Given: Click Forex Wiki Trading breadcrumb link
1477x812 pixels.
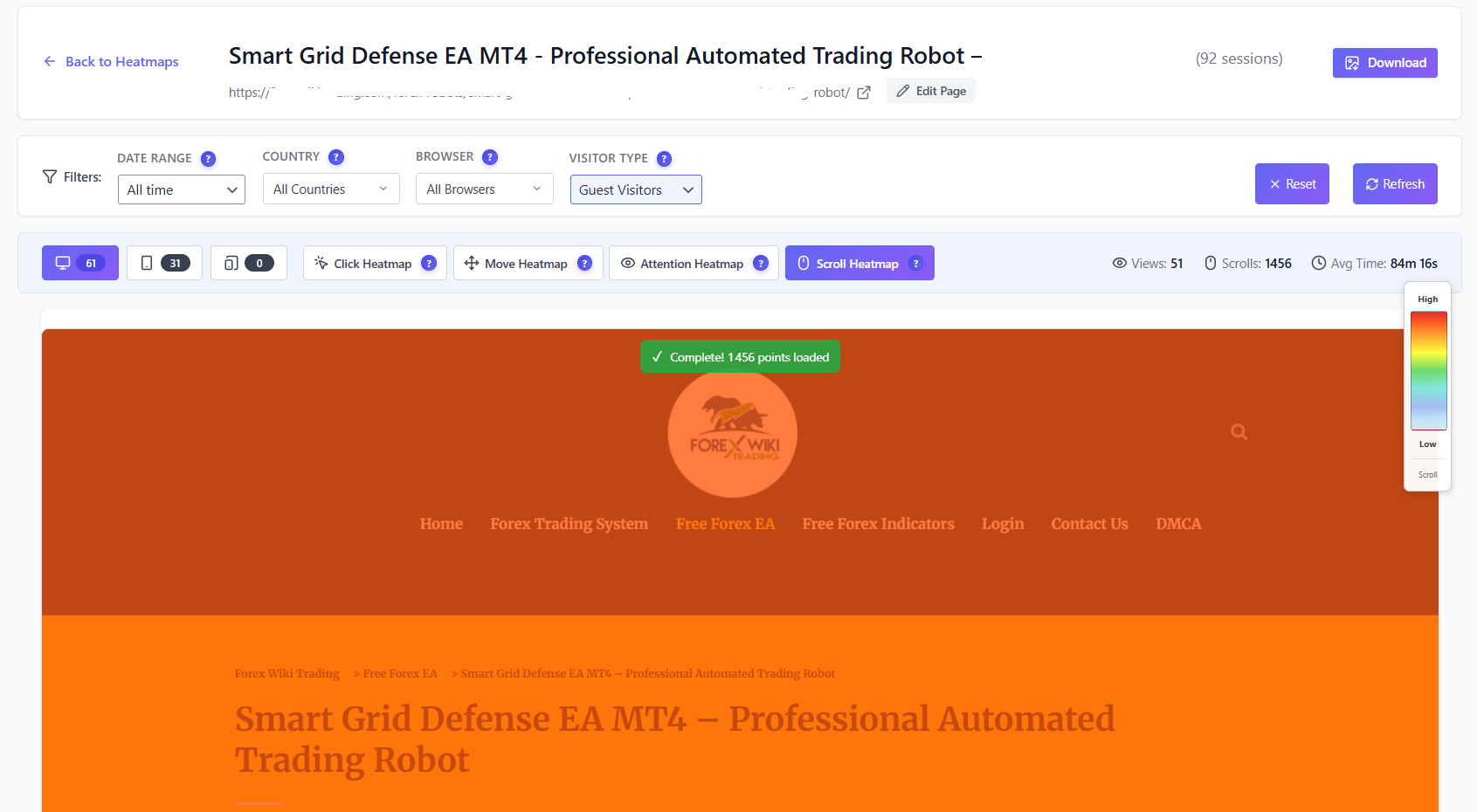Looking at the screenshot, I should coord(287,673).
